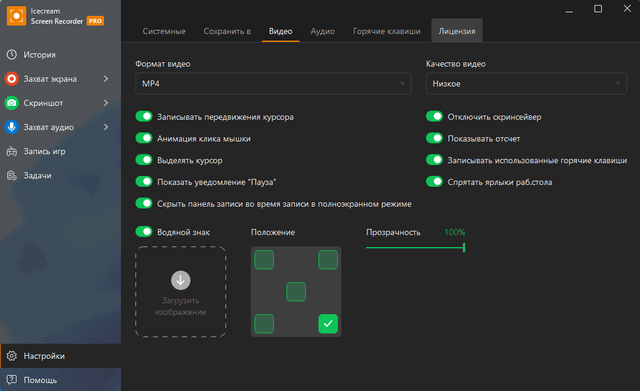Viewport: 640px width, 391px height.
Task: Select center watermark position
Action: pos(296,292)
